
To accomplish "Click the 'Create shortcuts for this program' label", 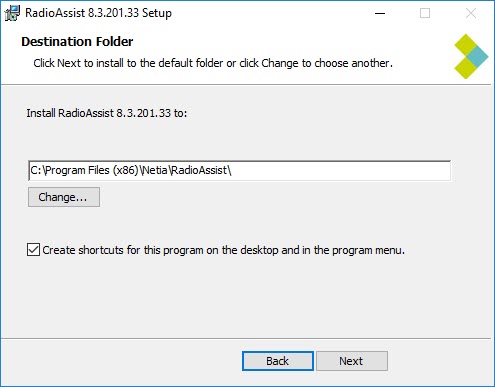I will click(224, 250).
